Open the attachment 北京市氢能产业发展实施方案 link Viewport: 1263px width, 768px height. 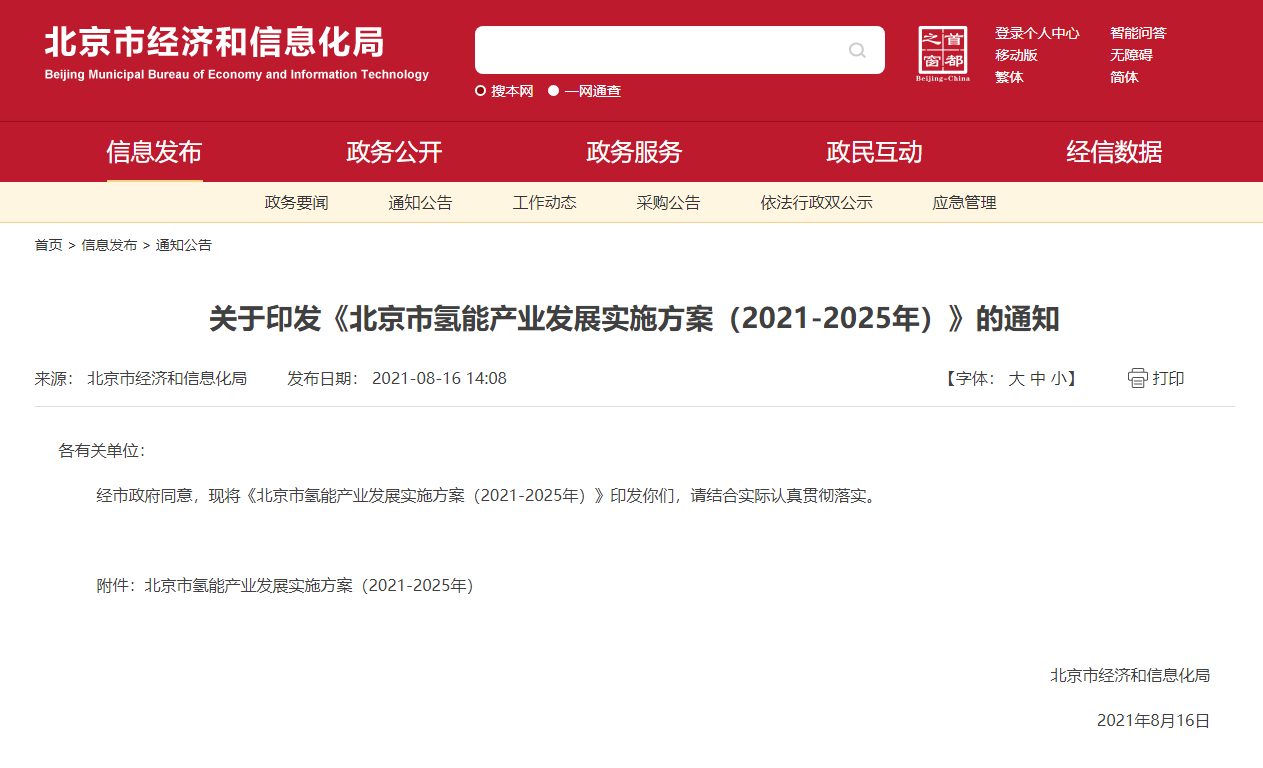coord(309,586)
